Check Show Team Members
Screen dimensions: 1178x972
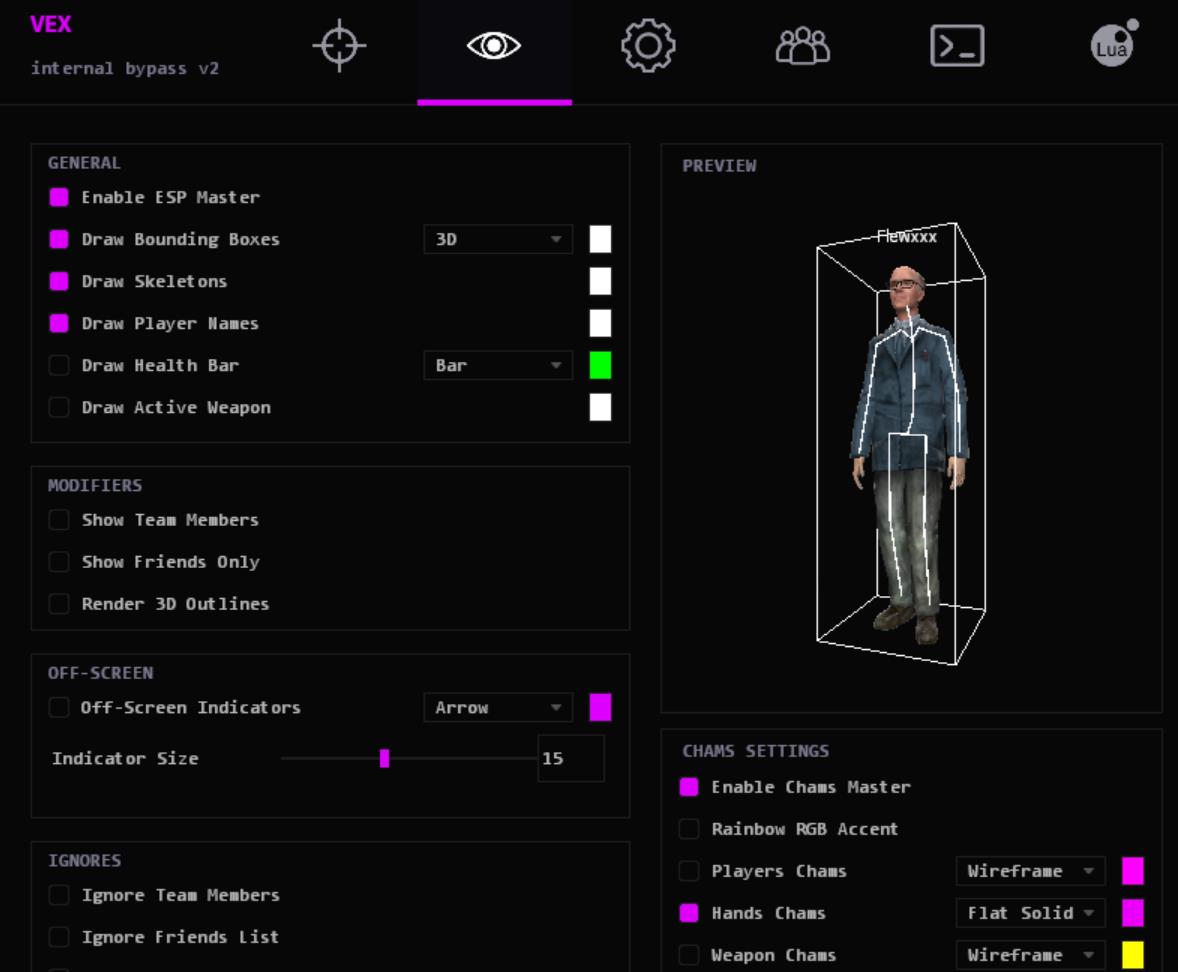click(x=59, y=520)
